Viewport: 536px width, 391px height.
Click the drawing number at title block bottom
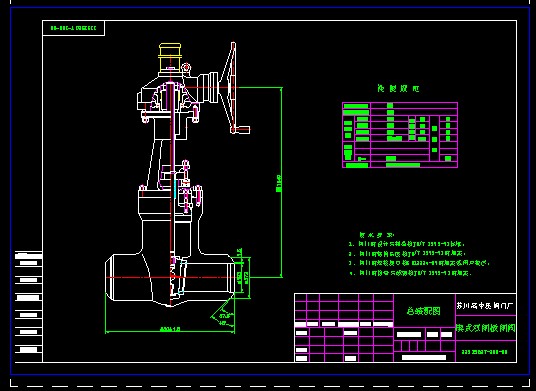click(x=485, y=352)
